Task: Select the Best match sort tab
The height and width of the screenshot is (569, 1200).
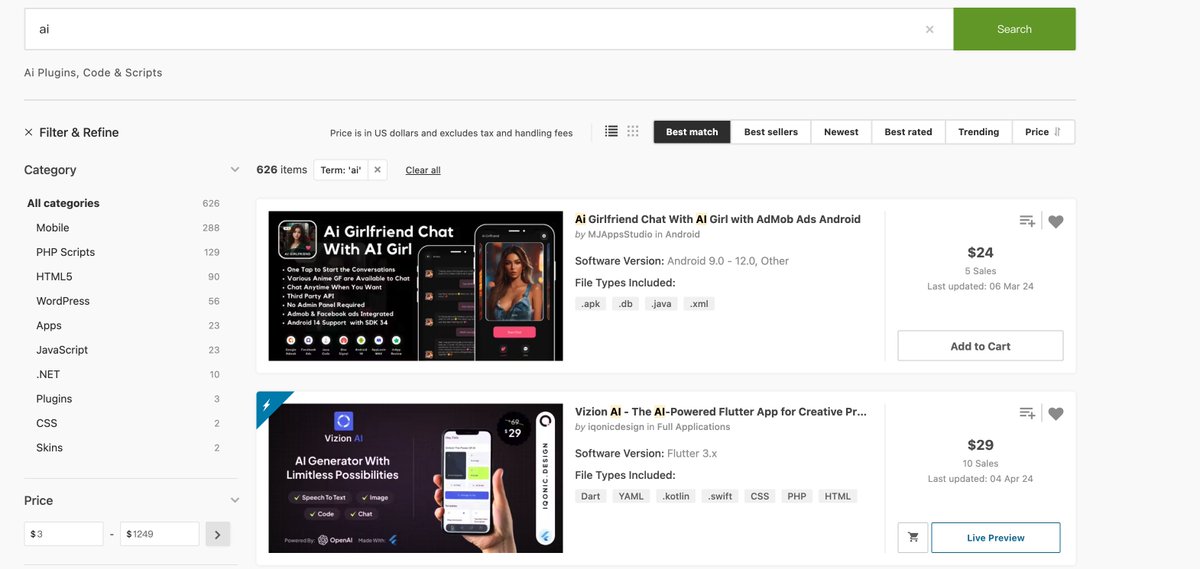Action: 692,132
